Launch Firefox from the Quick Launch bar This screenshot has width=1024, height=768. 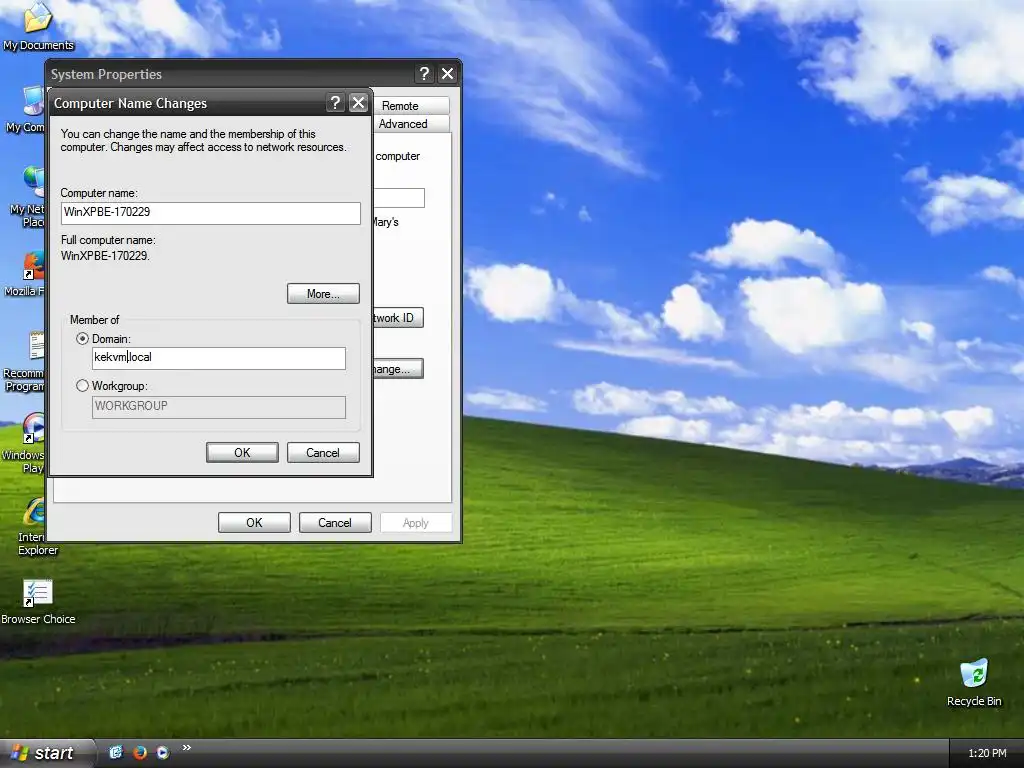click(x=140, y=752)
